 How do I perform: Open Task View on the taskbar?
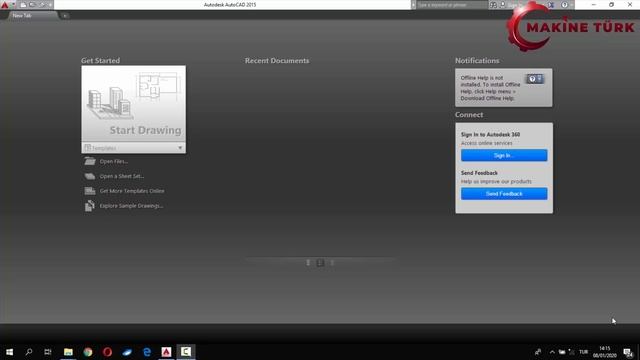(x=48, y=352)
